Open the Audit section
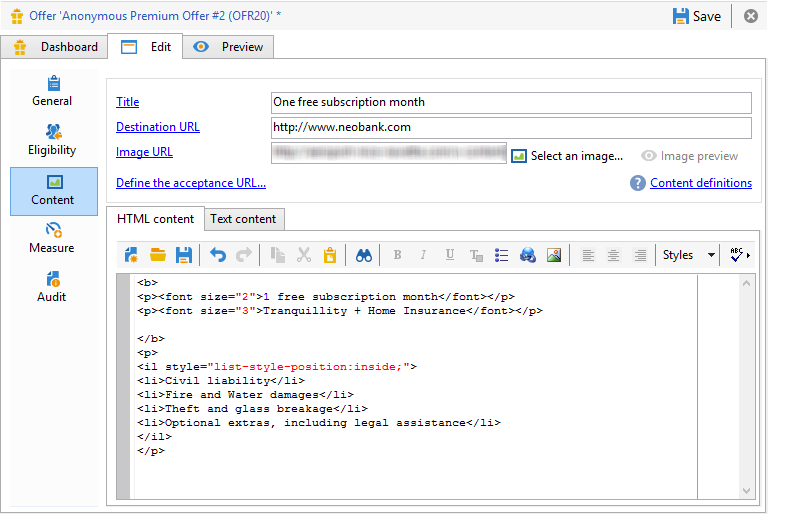 coord(52,287)
